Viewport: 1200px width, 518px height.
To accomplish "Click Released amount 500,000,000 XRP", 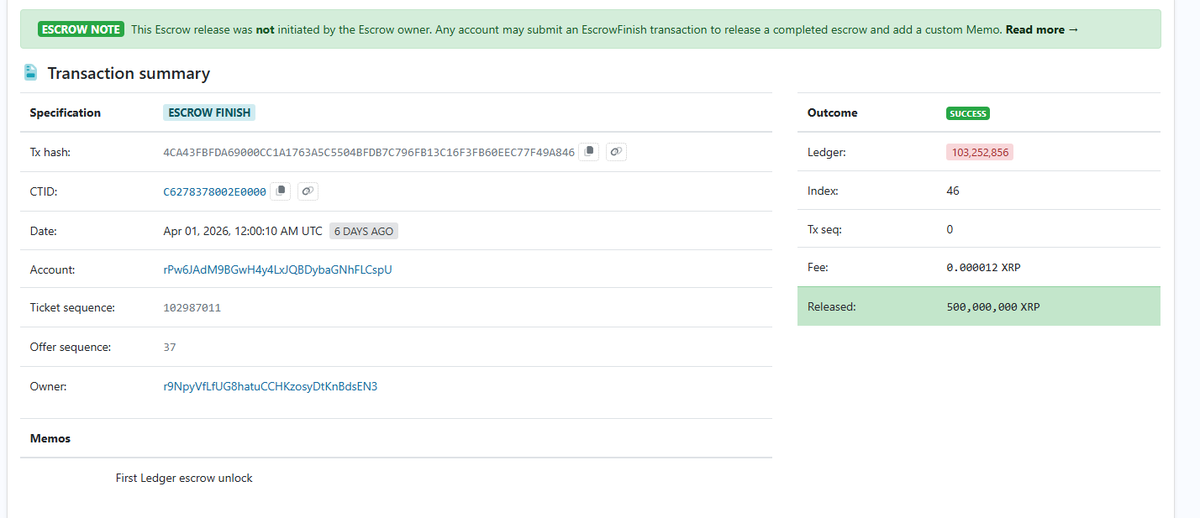I will coord(993,307).
